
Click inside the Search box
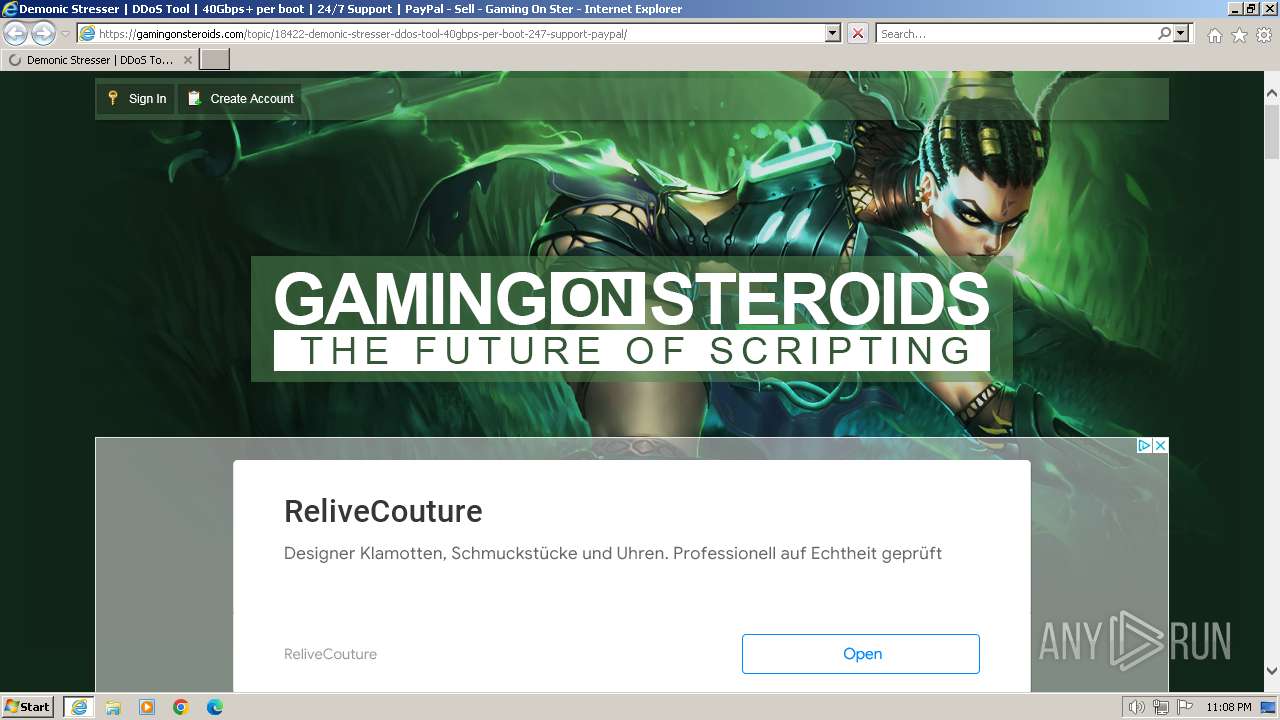pos(1016,34)
